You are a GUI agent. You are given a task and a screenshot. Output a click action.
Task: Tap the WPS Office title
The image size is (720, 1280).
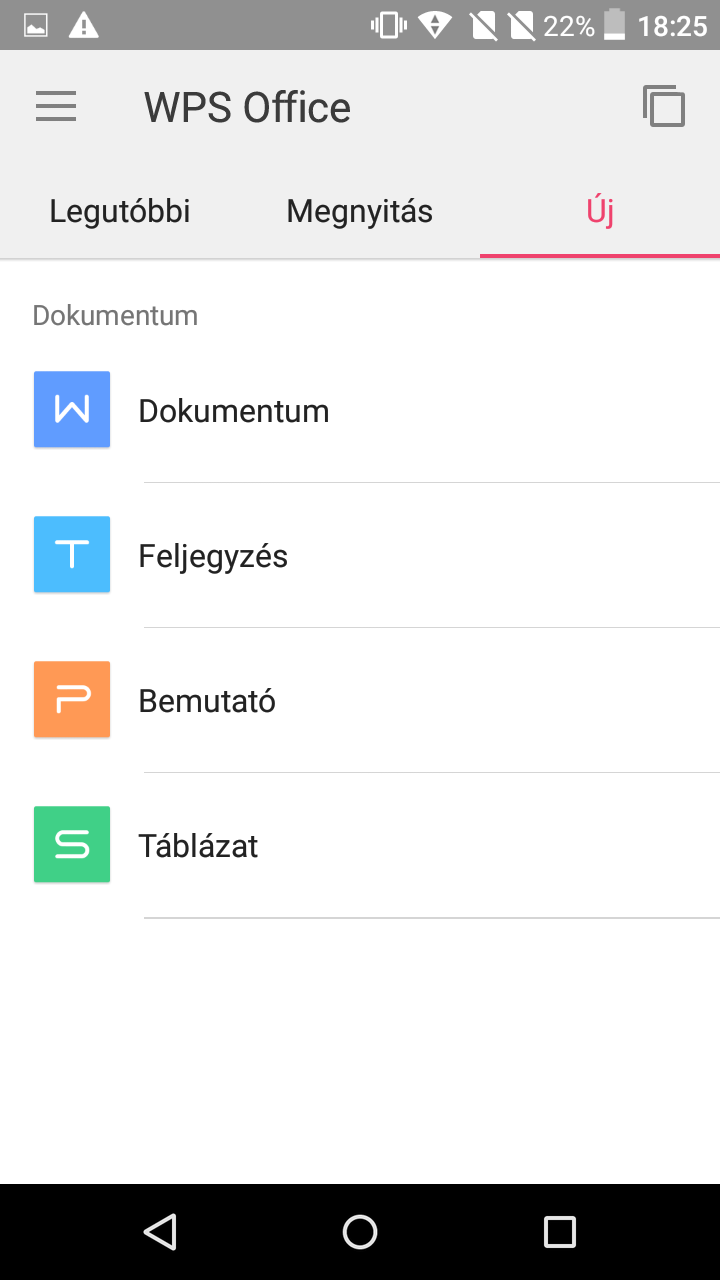click(x=247, y=107)
